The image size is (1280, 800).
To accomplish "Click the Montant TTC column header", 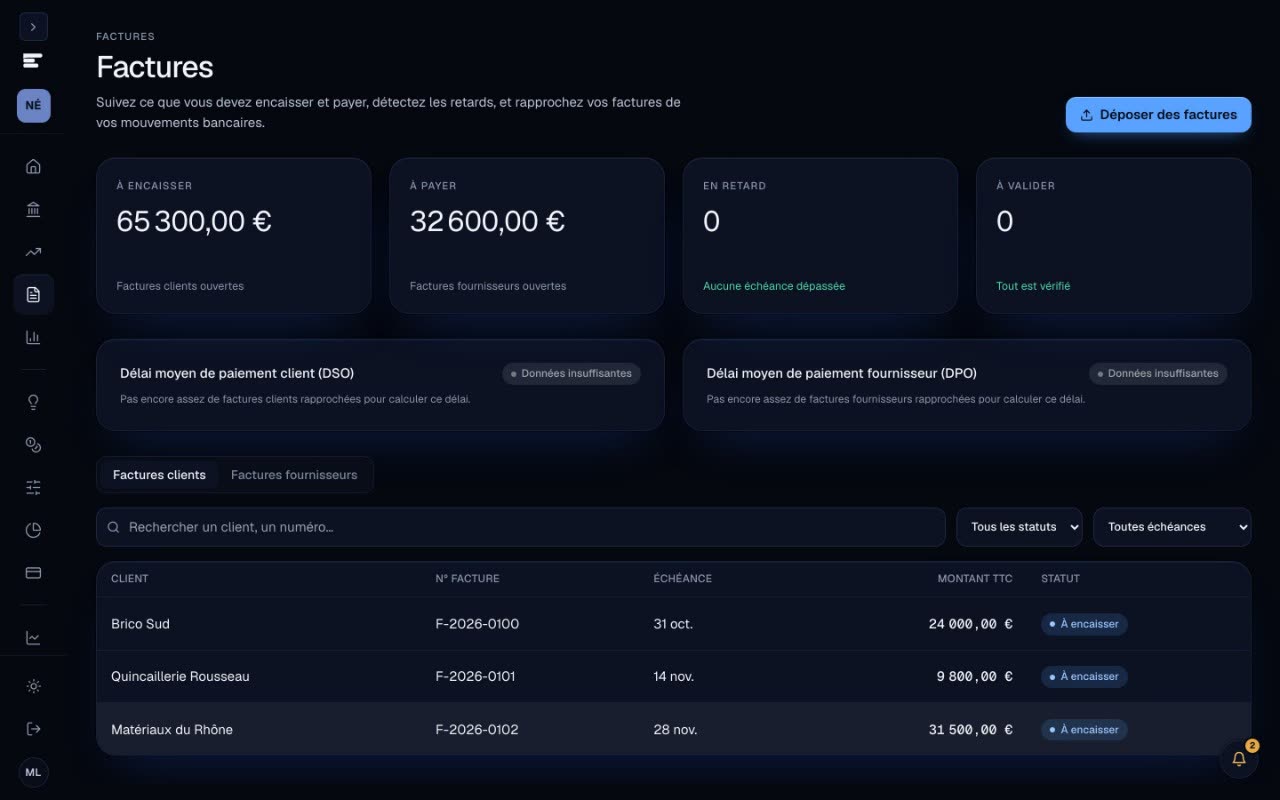I will [975, 579].
